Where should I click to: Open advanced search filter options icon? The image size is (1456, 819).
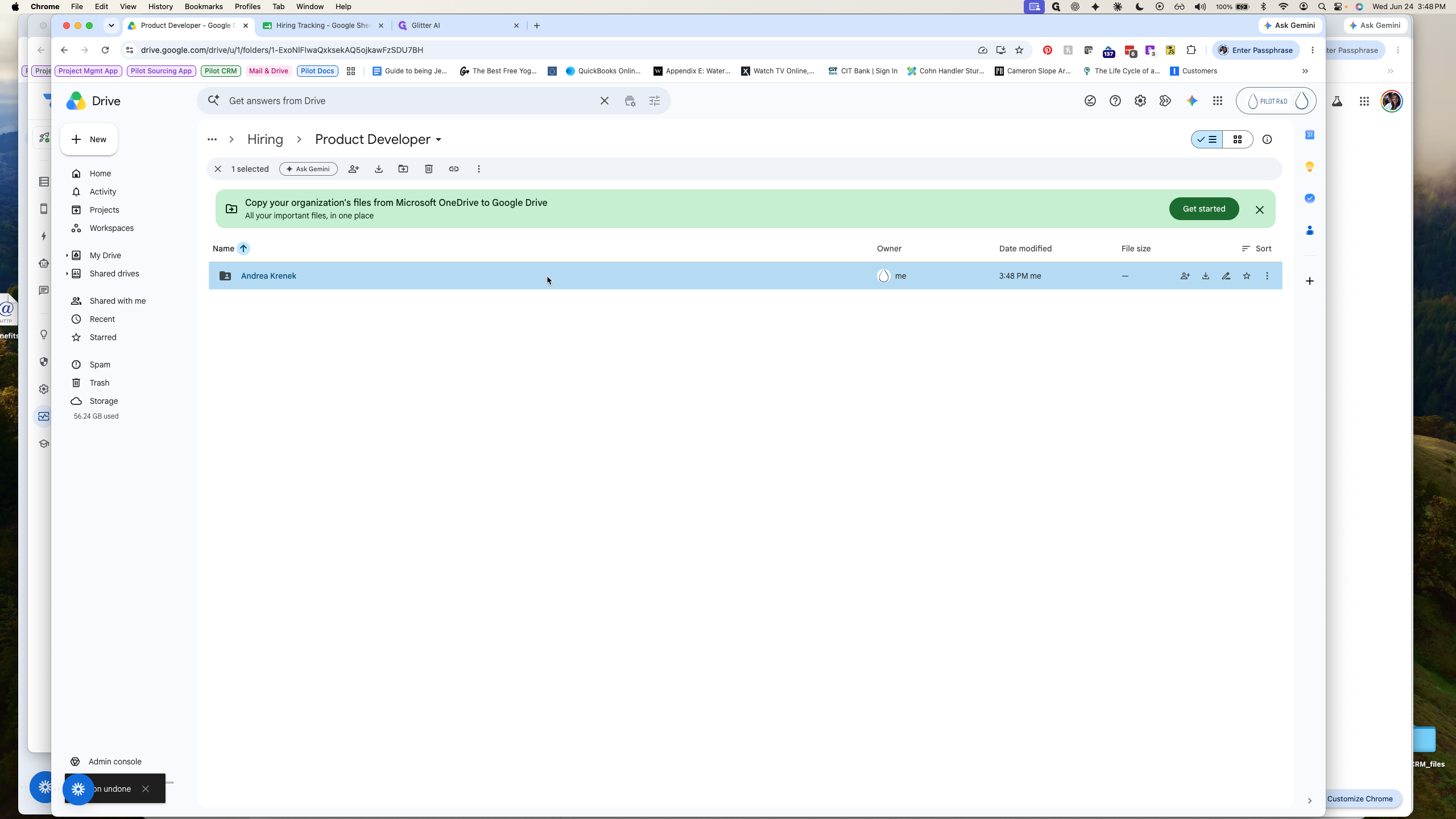click(x=655, y=101)
